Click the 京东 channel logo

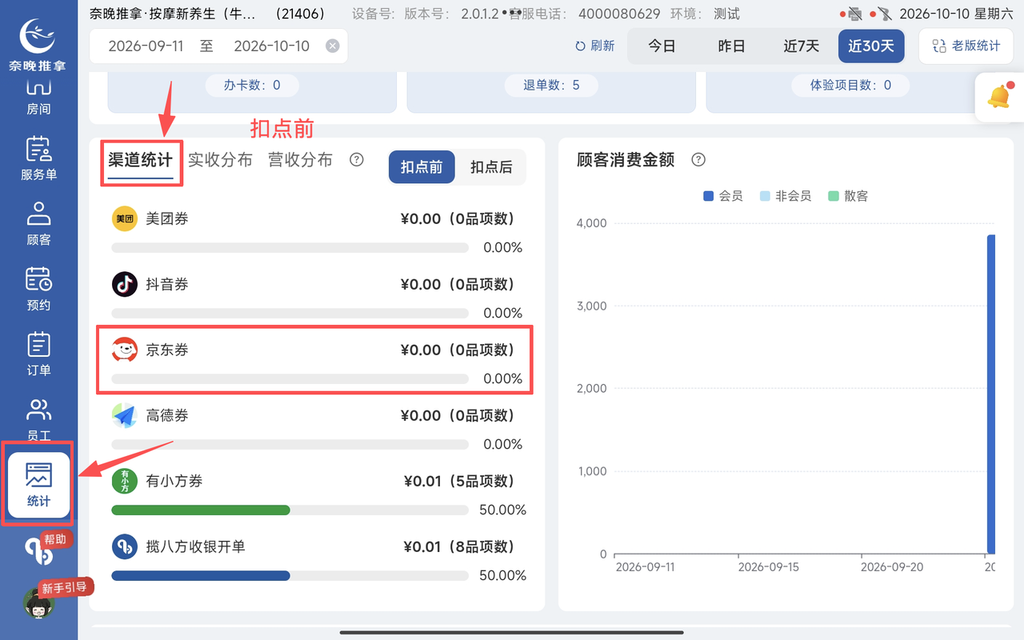coord(124,349)
